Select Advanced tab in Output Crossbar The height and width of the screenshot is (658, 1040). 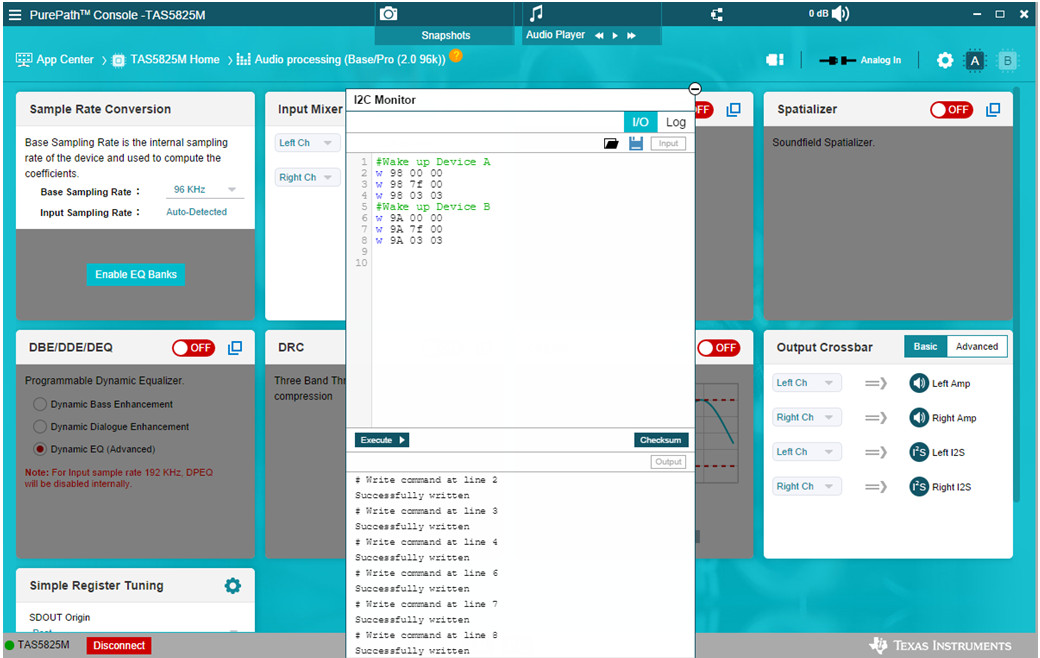coord(977,346)
